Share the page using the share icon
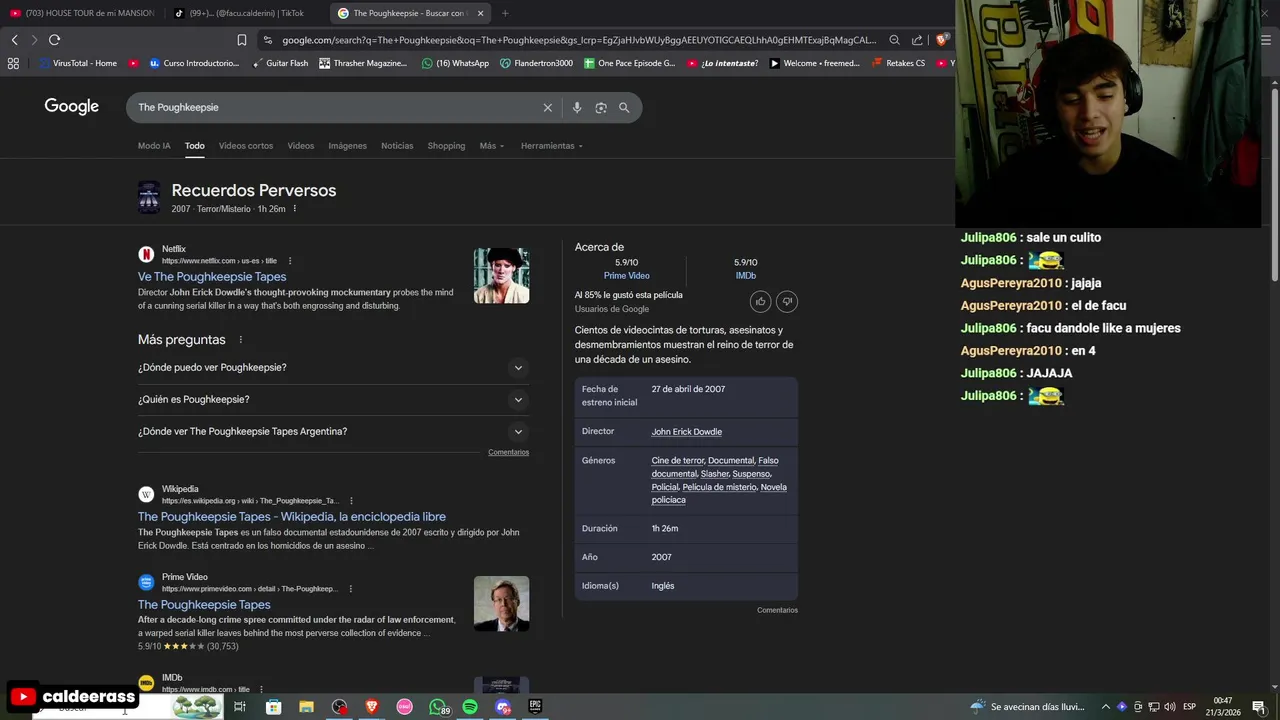Screen dimensions: 1280x720 point(917,40)
